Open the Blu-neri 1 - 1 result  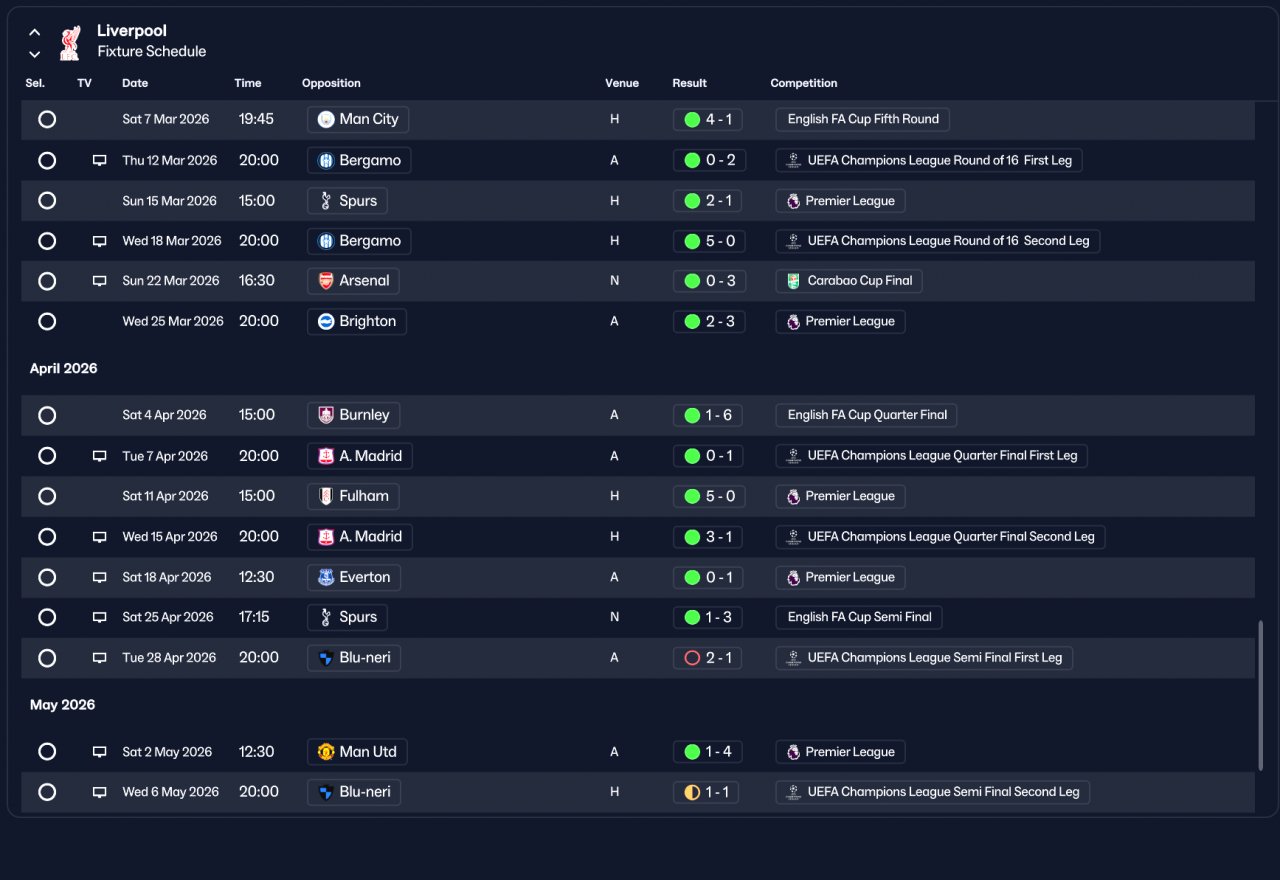(707, 792)
